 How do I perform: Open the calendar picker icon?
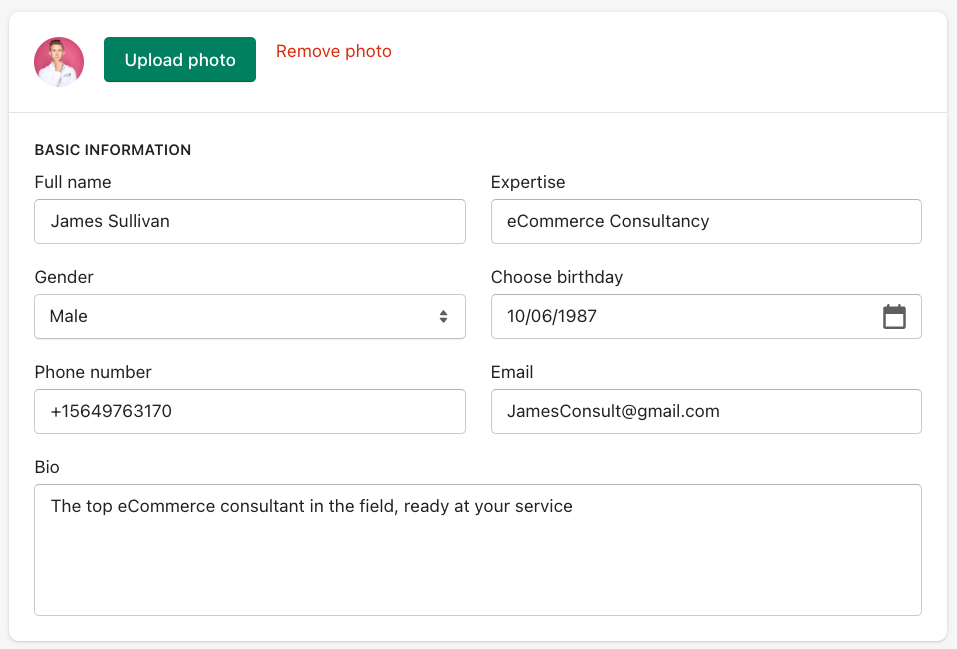point(894,316)
